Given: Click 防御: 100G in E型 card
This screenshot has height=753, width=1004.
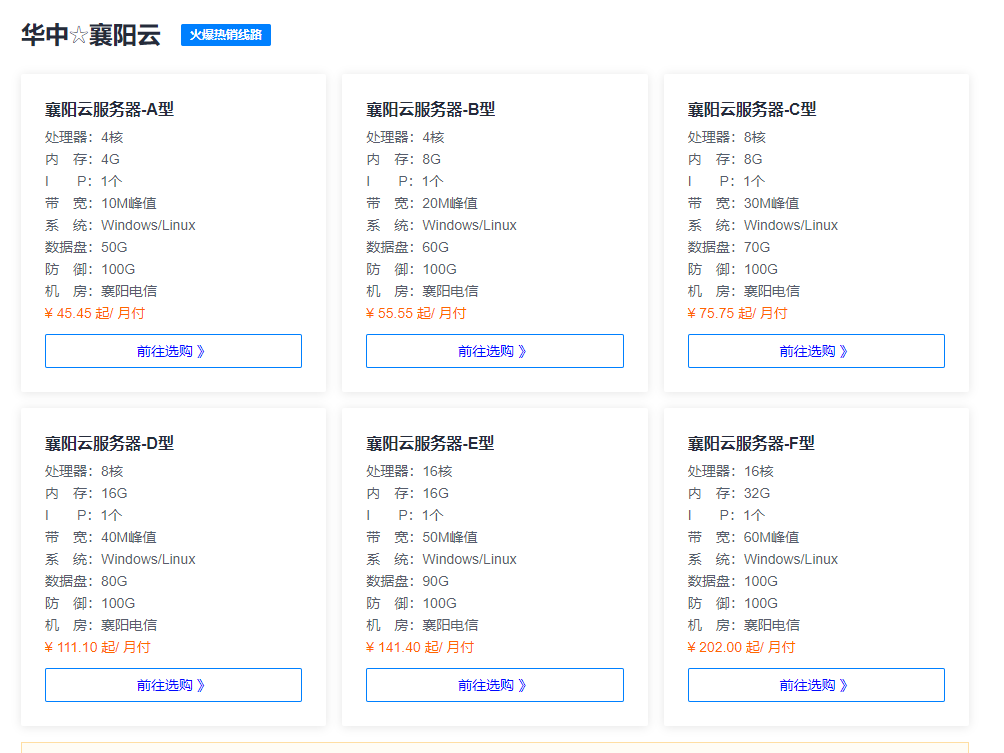Looking at the screenshot, I should (x=411, y=603).
